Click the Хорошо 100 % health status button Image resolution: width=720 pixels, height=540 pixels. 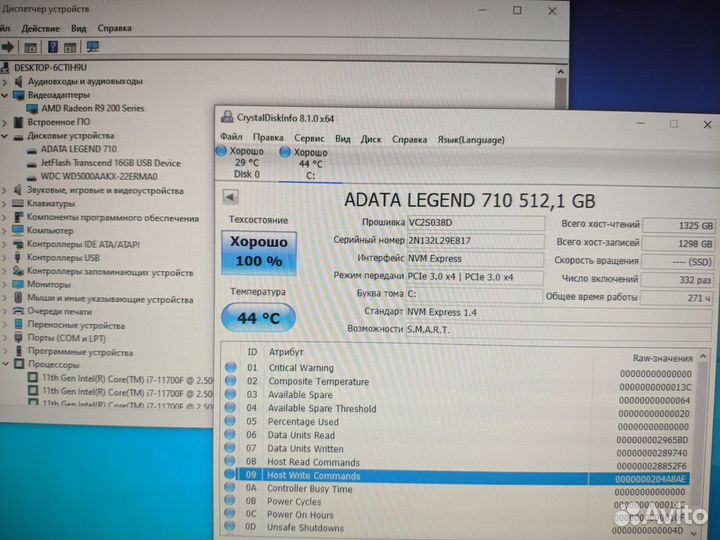click(x=258, y=252)
